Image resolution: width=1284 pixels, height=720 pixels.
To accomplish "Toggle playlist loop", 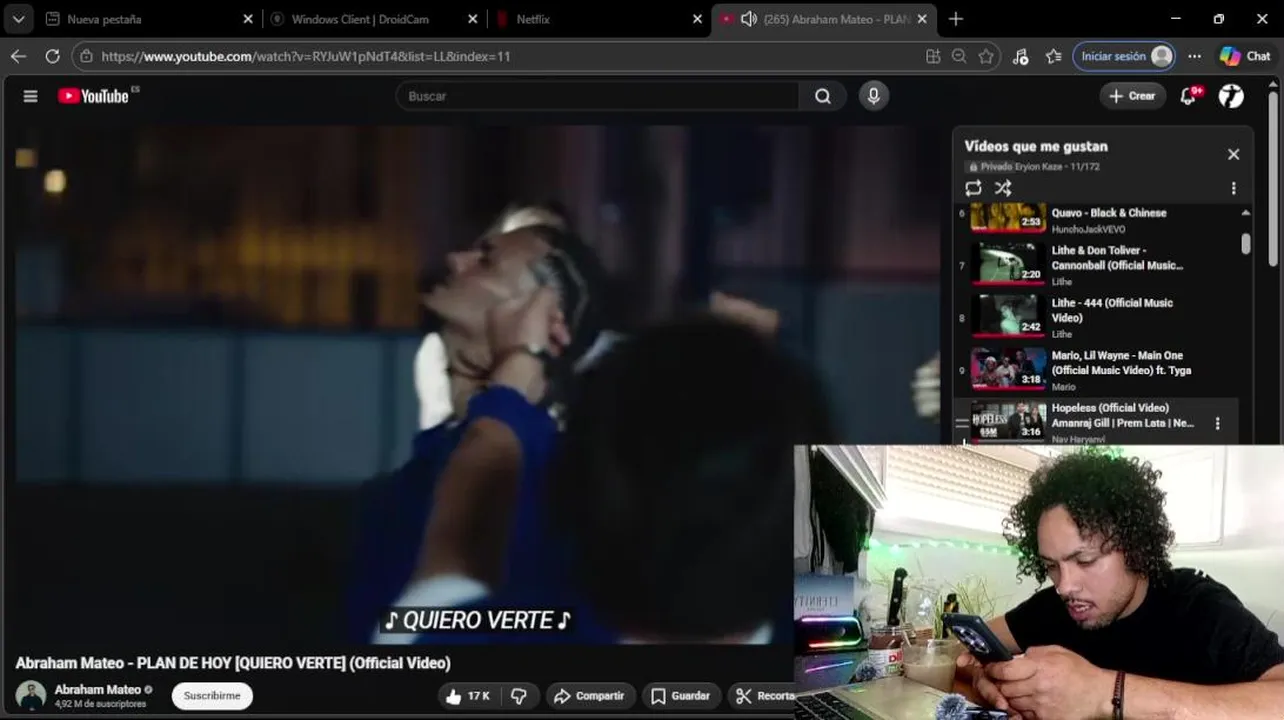I will pos(973,188).
